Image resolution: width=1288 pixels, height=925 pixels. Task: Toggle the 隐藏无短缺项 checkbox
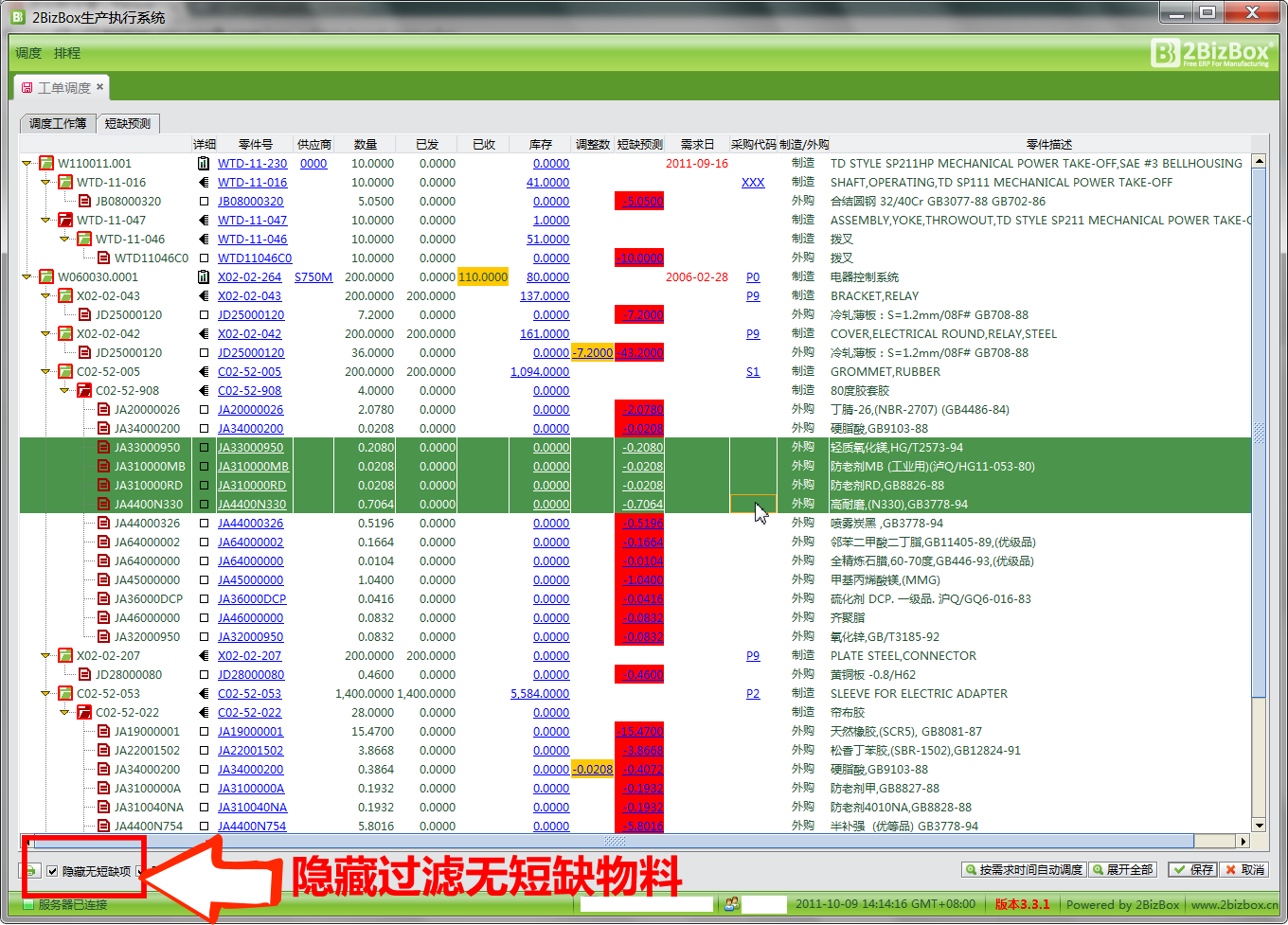pyautogui.click(x=52, y=871)
